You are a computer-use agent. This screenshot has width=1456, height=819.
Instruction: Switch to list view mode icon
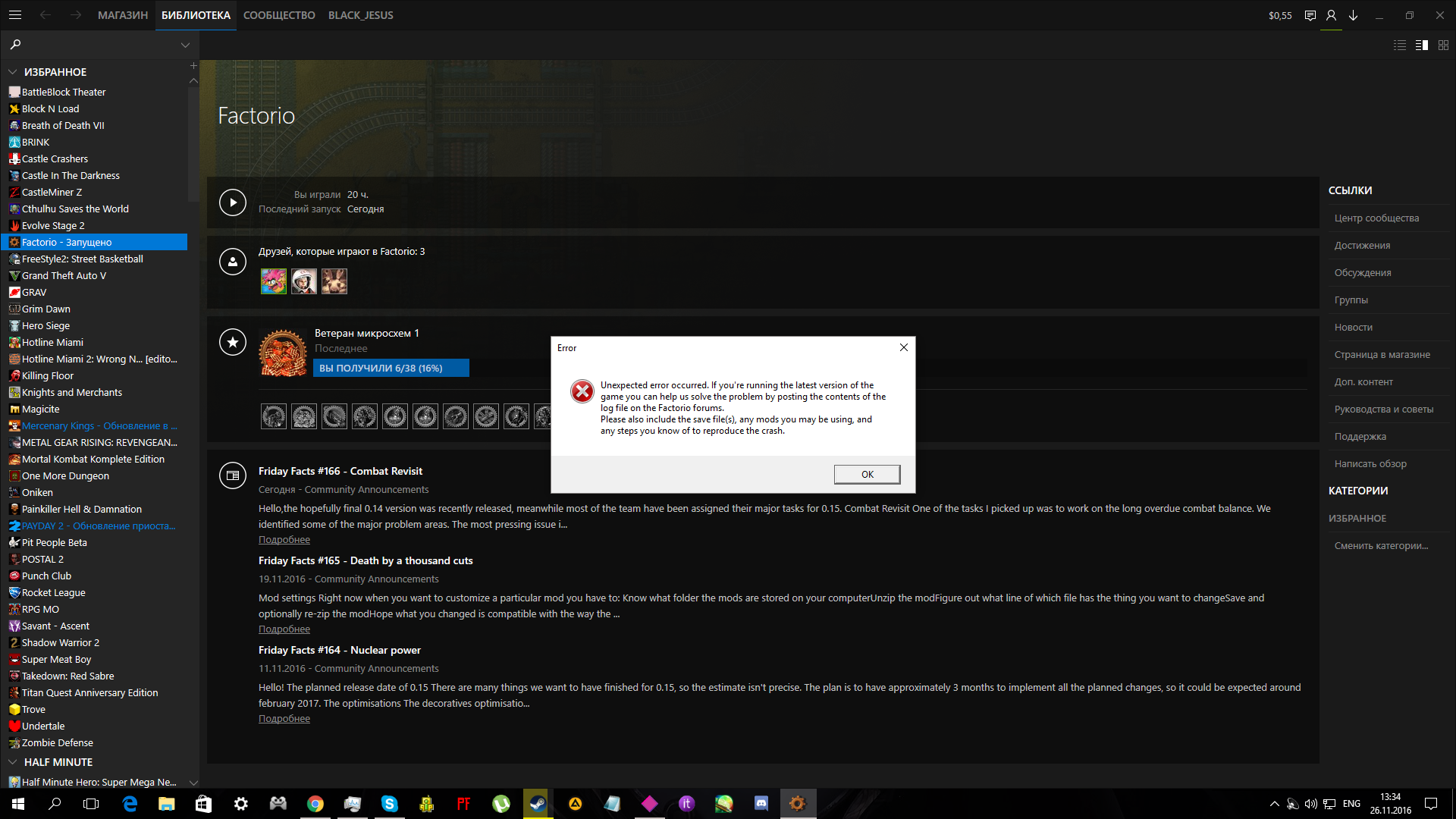(x=1400, y=45)
